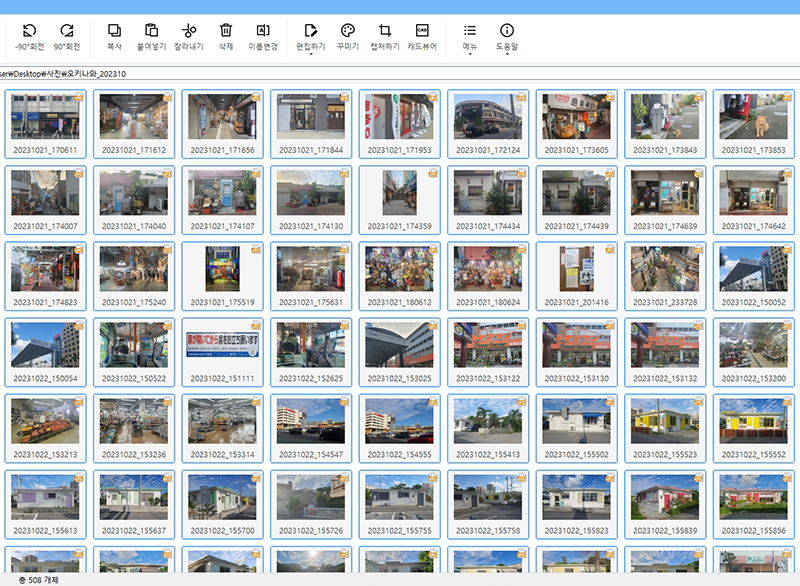
Task: Select thumbnail 20231022_150052
Action: pyautogui.click(x=754, y=276)
